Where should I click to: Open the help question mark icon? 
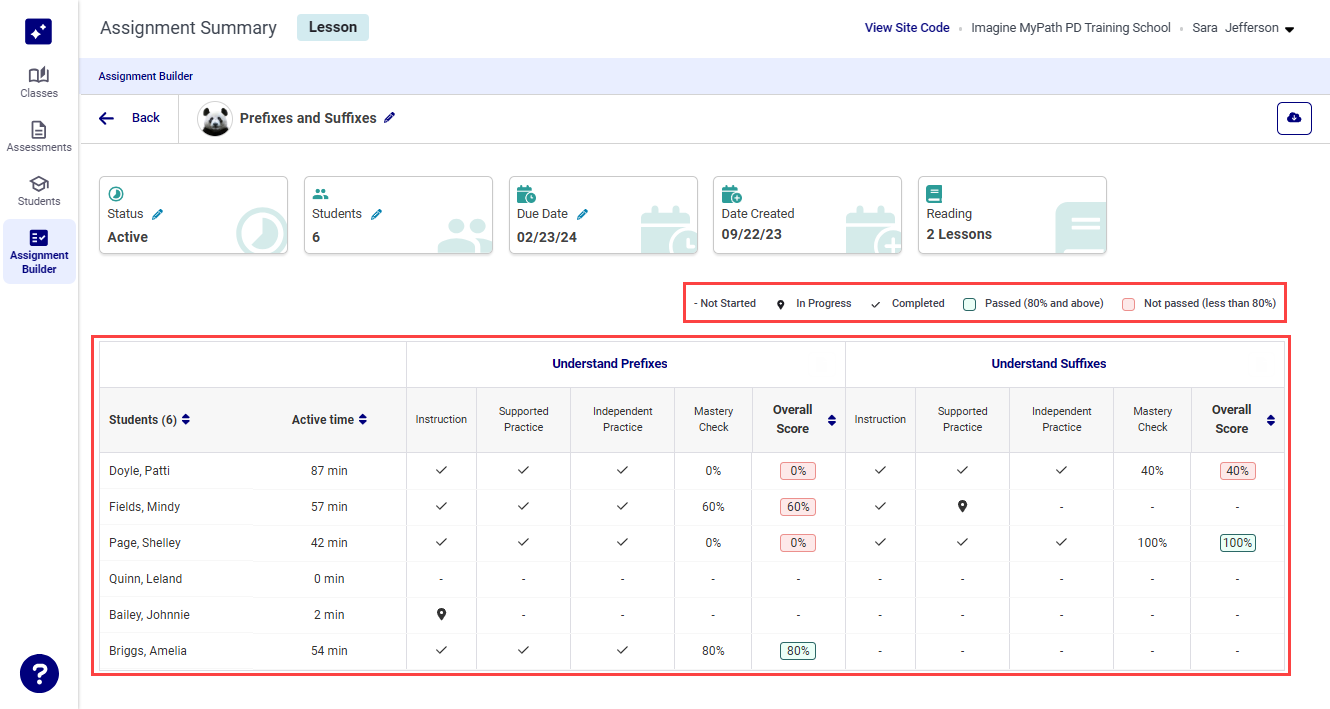[x=39, y=673]
